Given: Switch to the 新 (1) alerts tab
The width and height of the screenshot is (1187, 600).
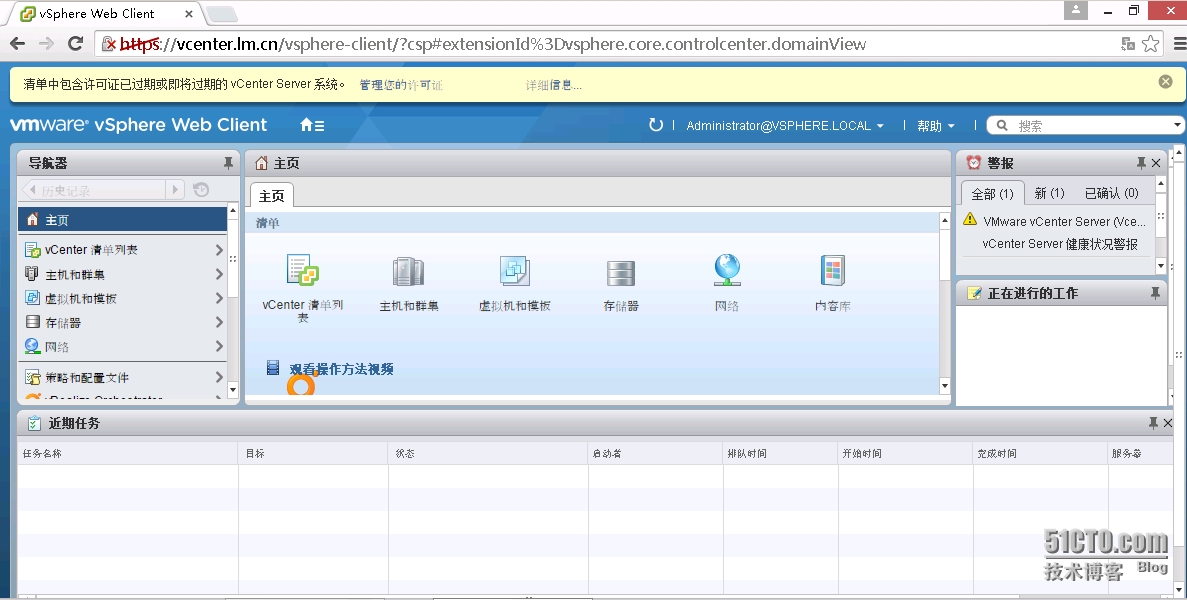Looking at the screenshot, I should [x=1049, y=193].
